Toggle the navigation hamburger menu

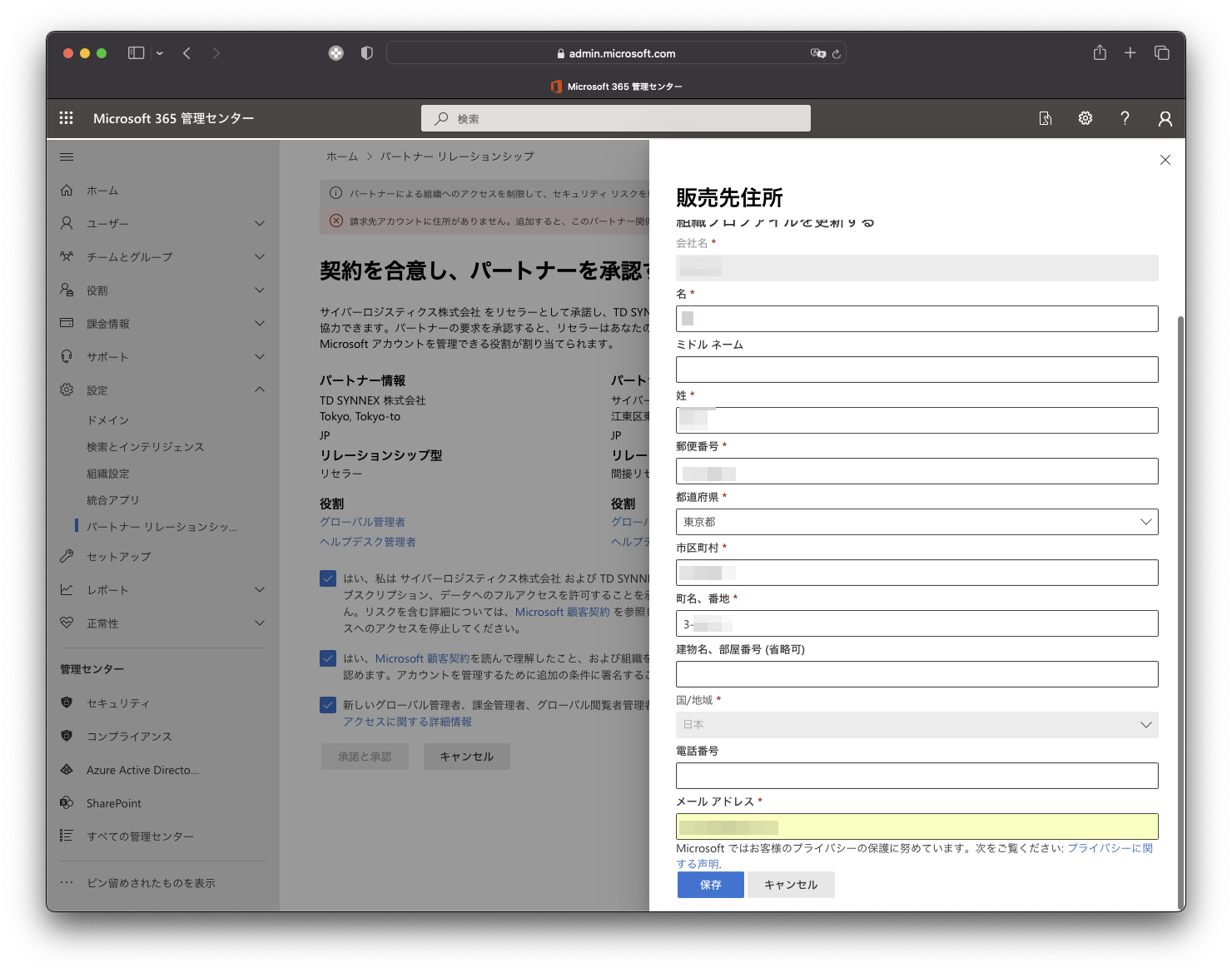pyautogui.click(x=67, y=156)
